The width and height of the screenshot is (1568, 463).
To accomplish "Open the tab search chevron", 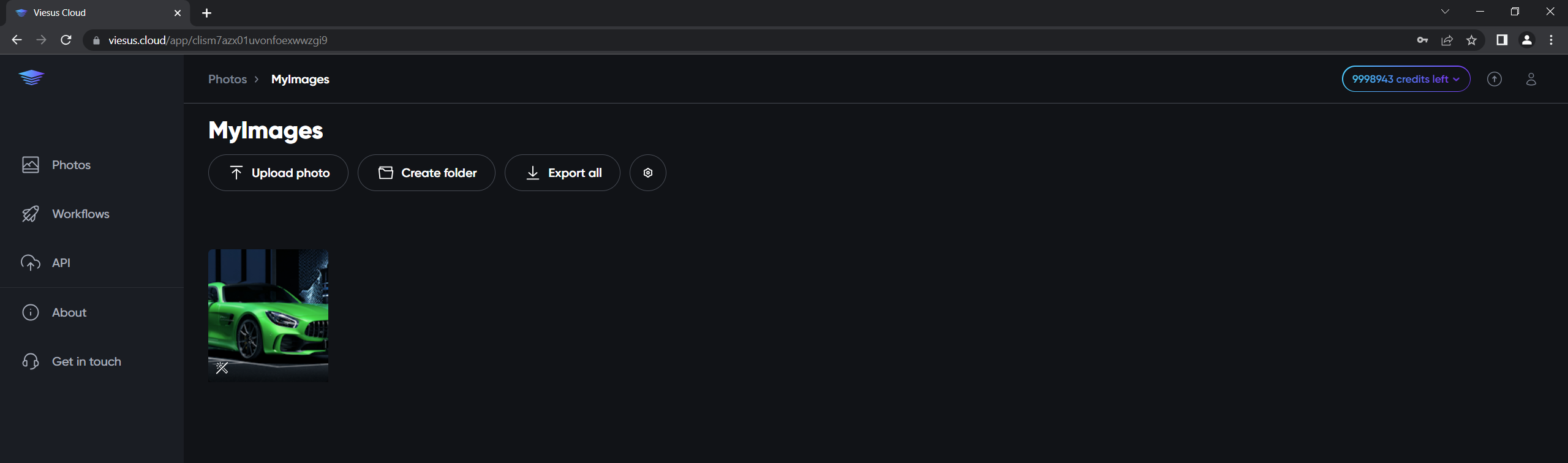I will (x=1445, y=12).
